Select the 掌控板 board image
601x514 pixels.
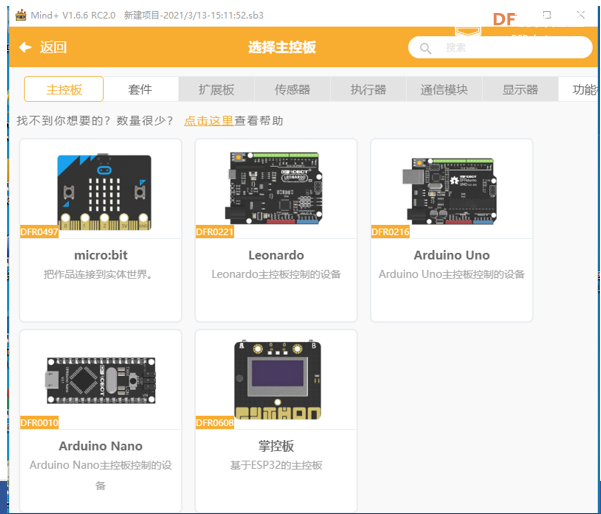pyautogui.click(x=278, y=380)
